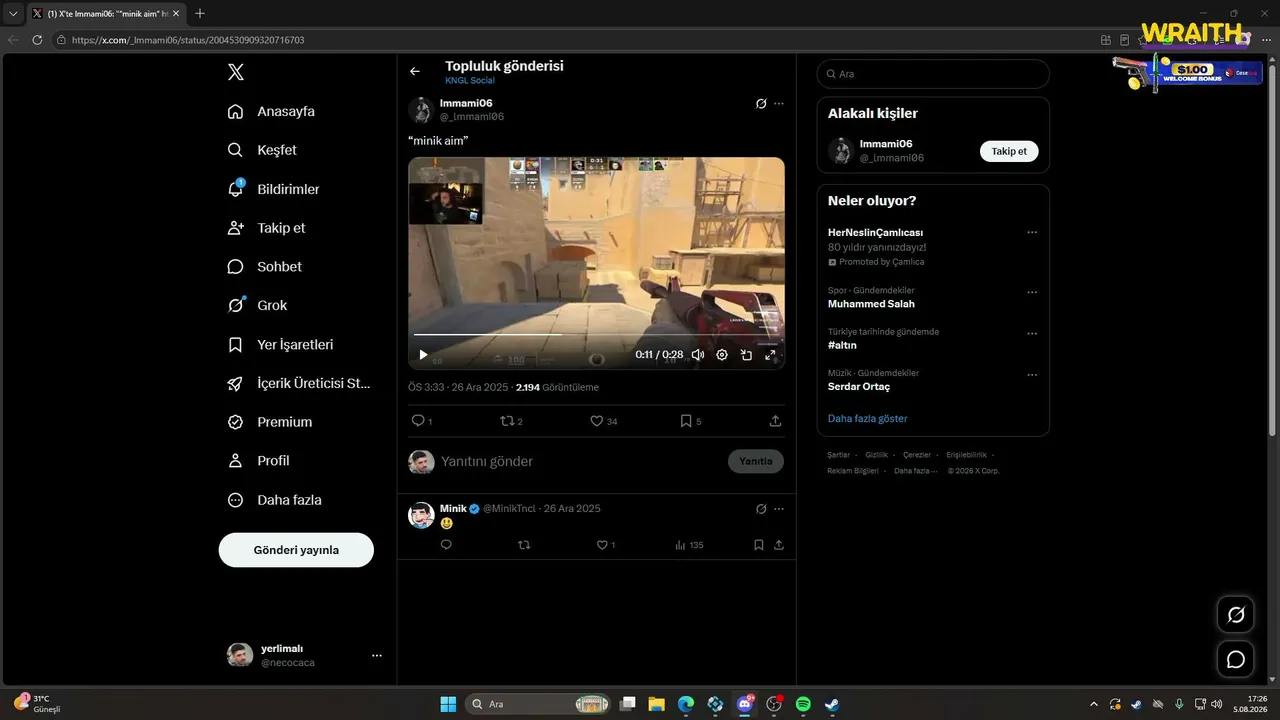
Task: Follow Immami06 with Takip et button
Action: pos(1009,151)
